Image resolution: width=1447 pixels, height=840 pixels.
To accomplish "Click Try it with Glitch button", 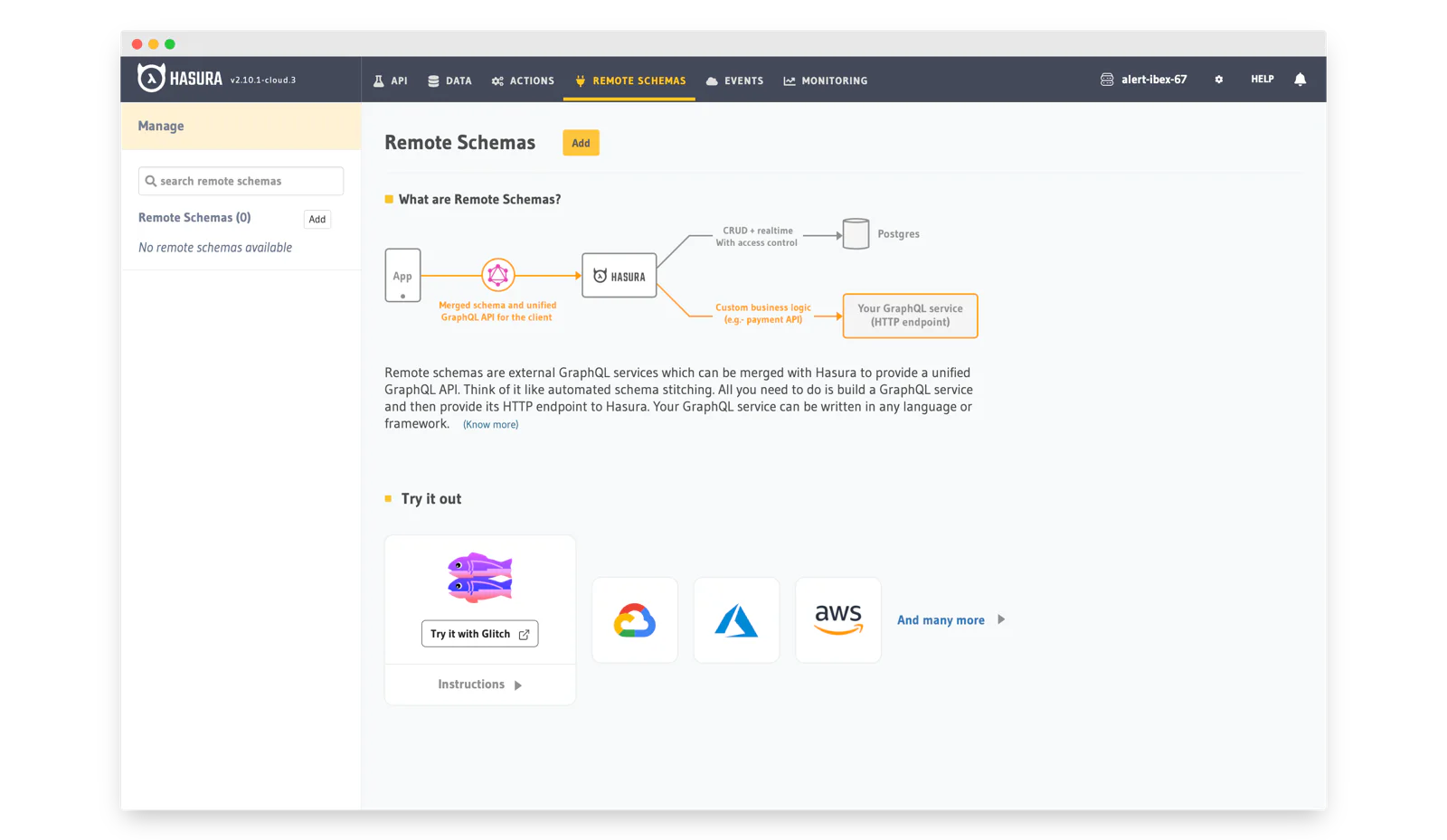I will (479, 634).
